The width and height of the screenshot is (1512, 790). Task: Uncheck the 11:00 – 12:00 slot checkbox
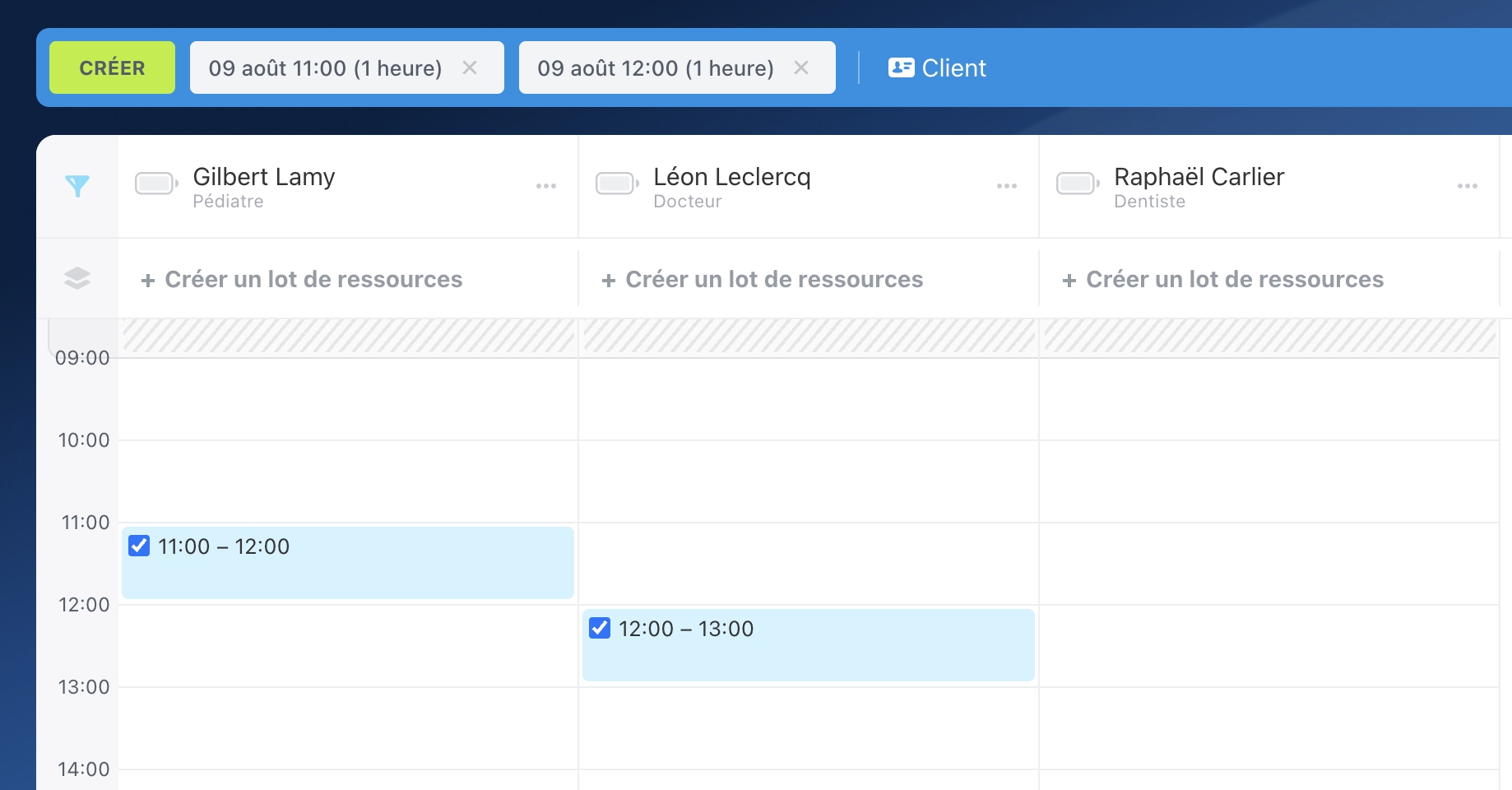[x=140, y=546]
